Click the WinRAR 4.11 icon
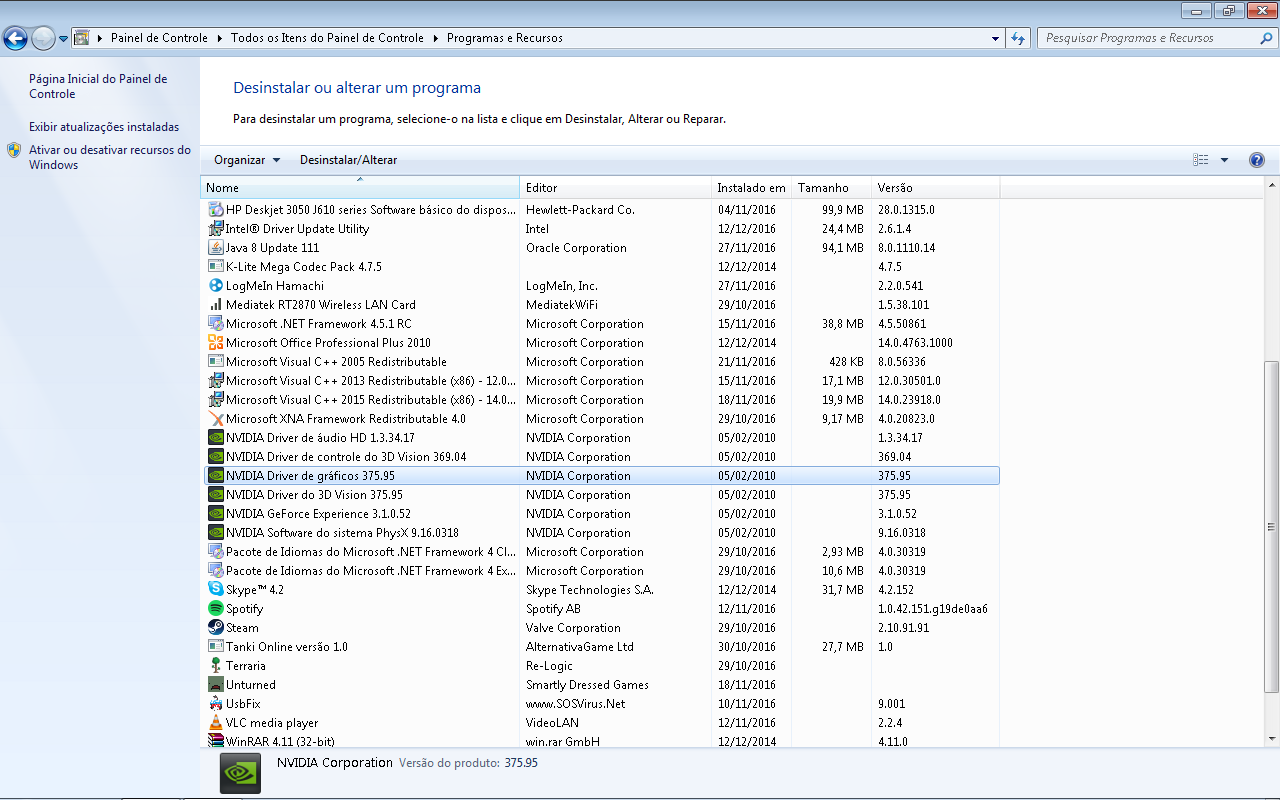This screenshot has width=1280, height=800. click(216, 741)
